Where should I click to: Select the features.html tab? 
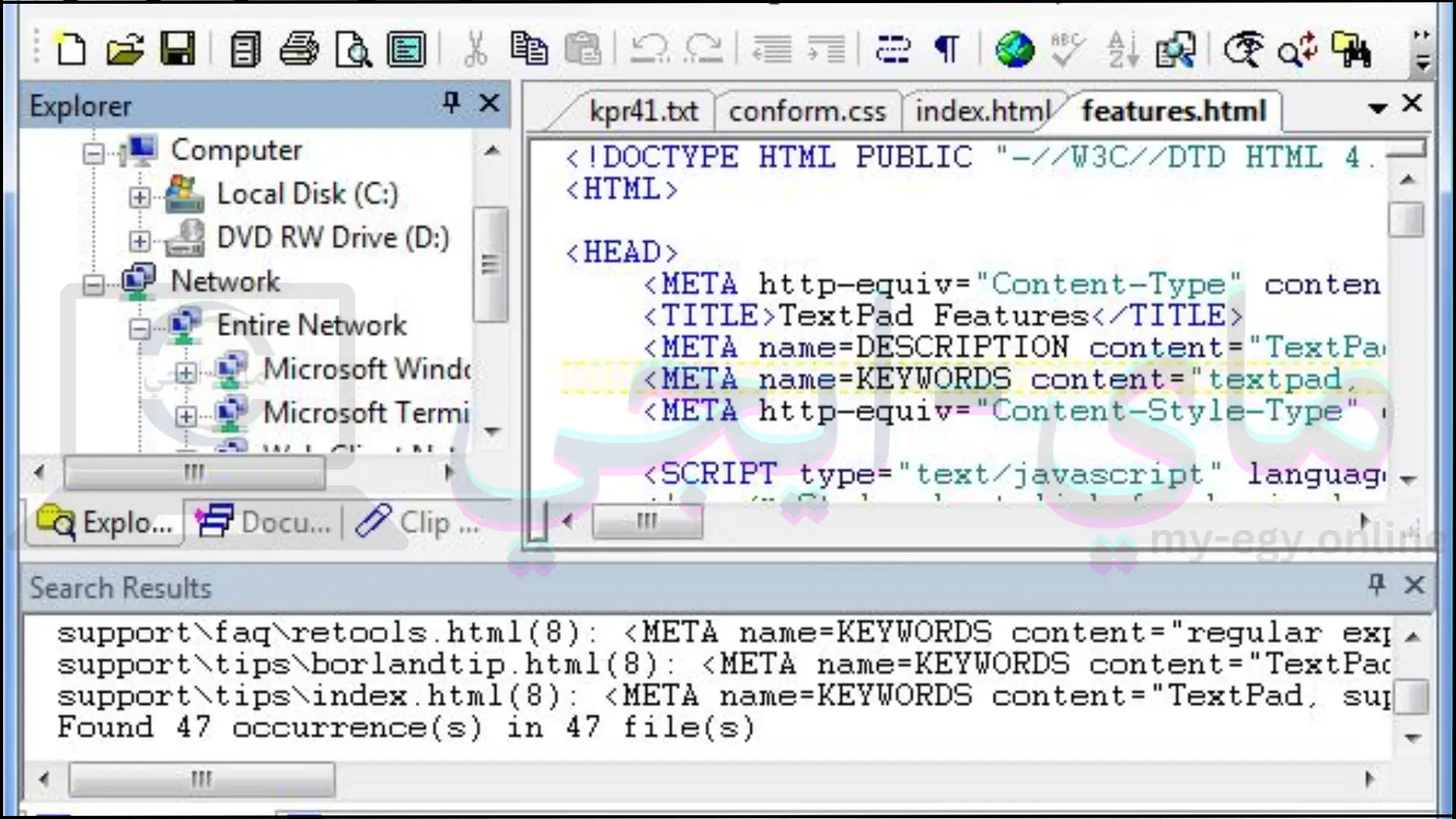(1174, 111)
